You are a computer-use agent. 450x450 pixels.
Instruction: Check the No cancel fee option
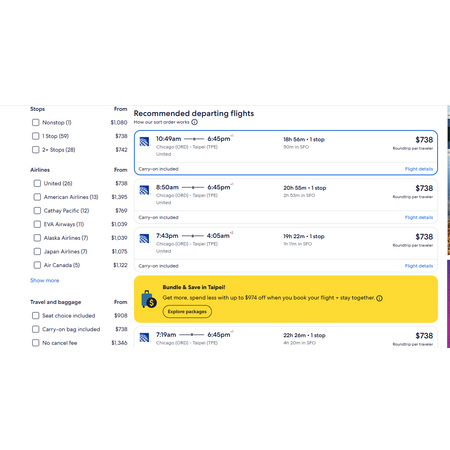point(36,343)
